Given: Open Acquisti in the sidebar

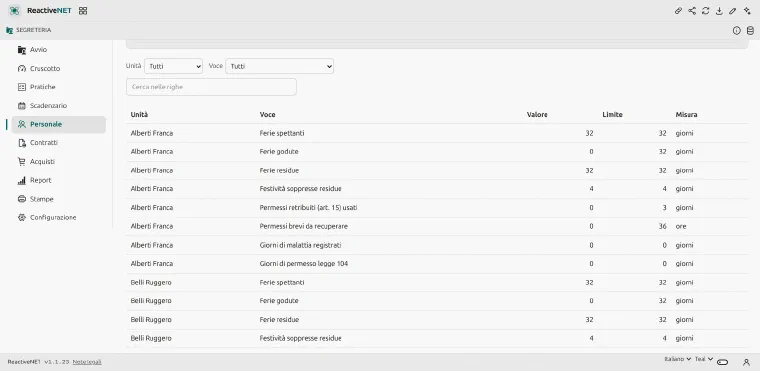Looking at the screenshot, I should pyautogui.click(x=59, y=161).
